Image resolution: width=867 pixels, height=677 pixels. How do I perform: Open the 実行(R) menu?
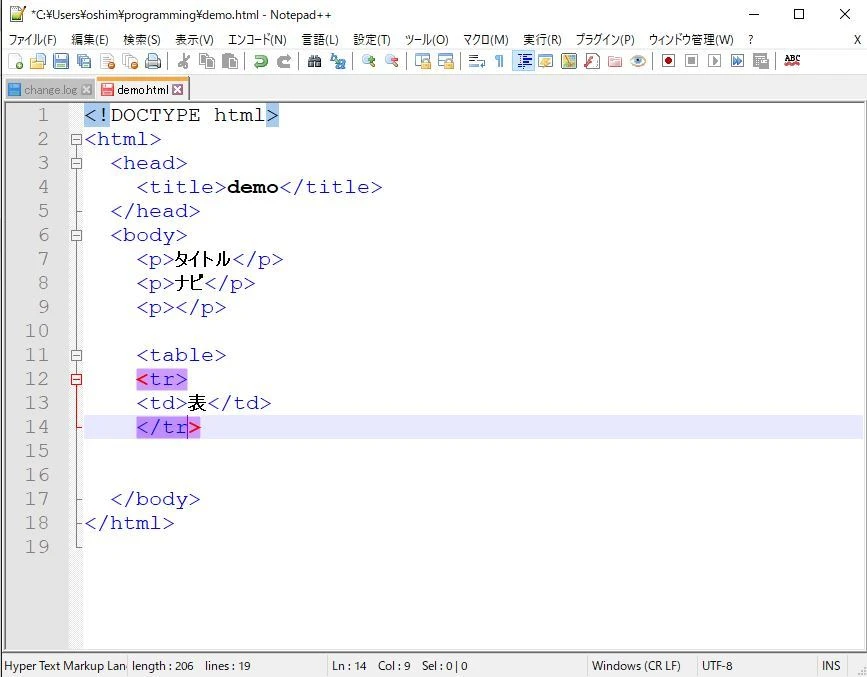(542, 40)
